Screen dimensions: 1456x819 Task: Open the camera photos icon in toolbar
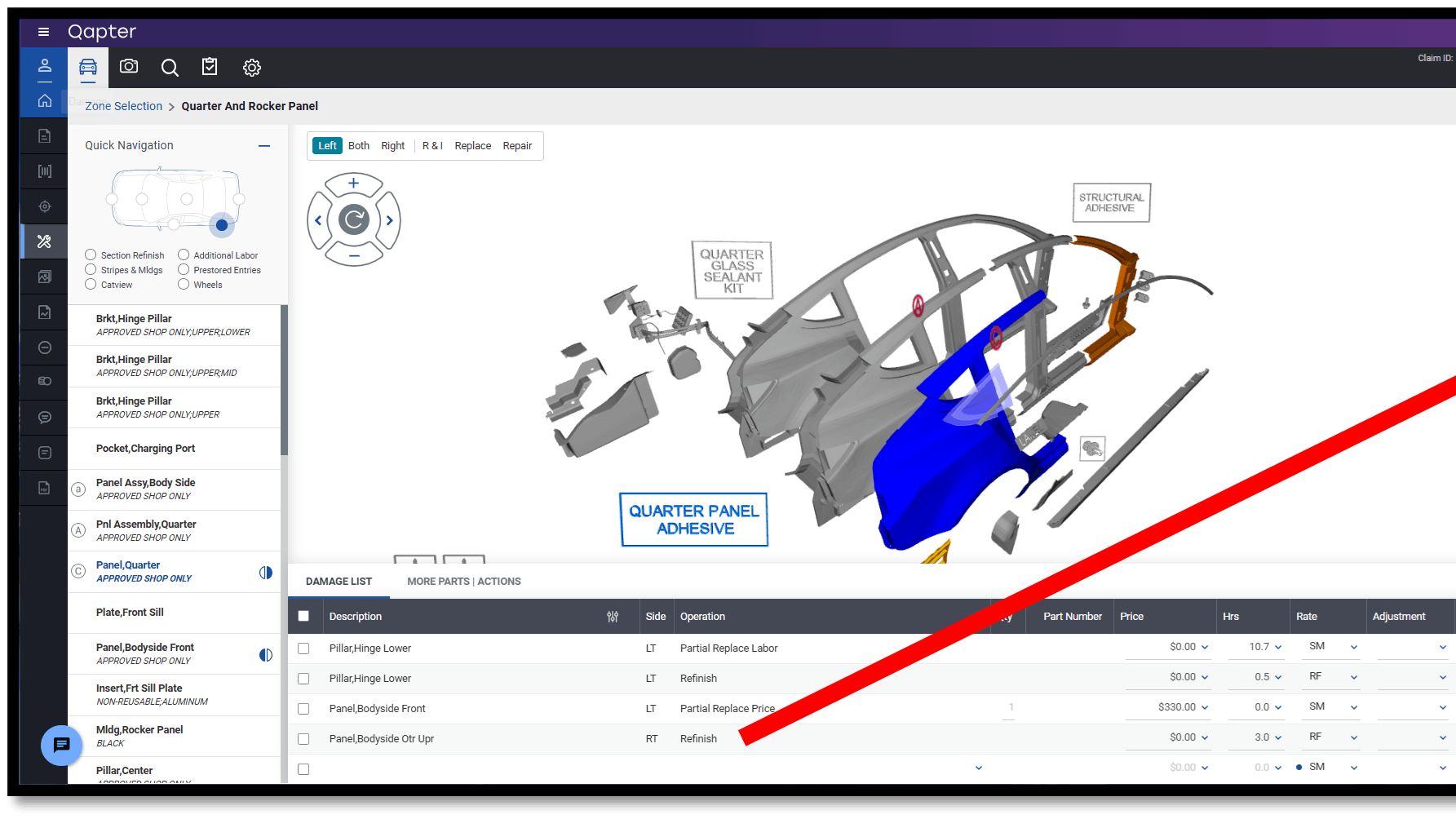(129, 67)
